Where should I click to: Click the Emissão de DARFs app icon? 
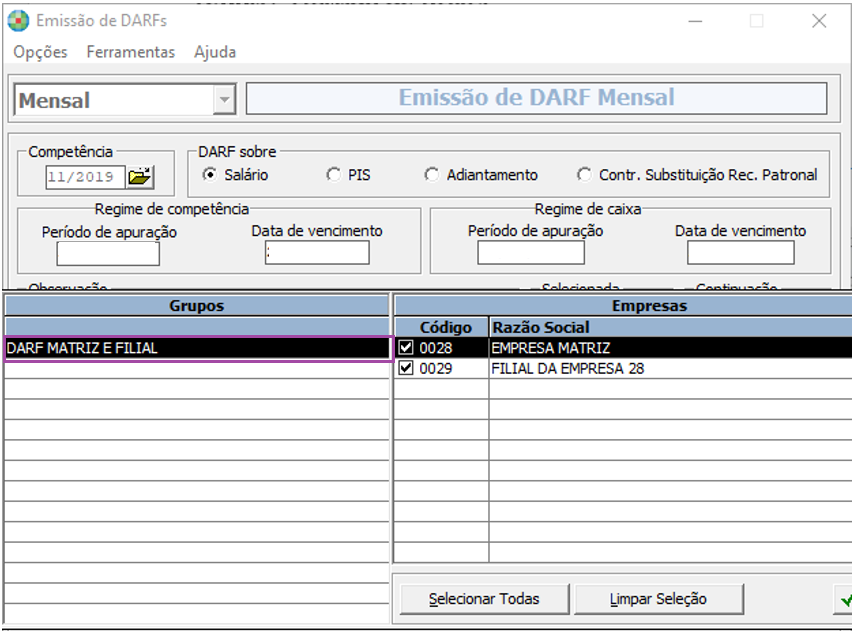[18, 21]
